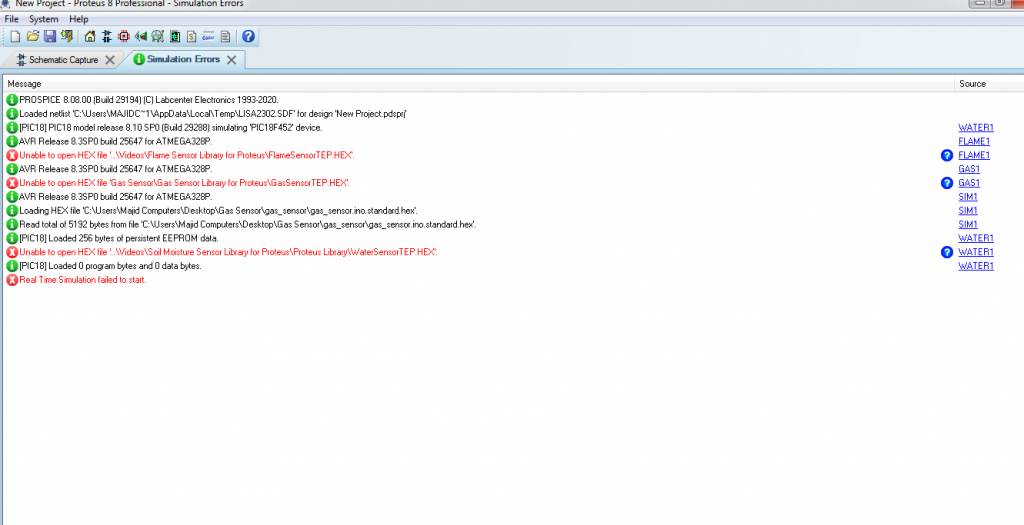Viewport: 1024px width, 525px height.
Task: Select 'PIC18 model release 8.10 SP0' message
Action: (171, 128)
